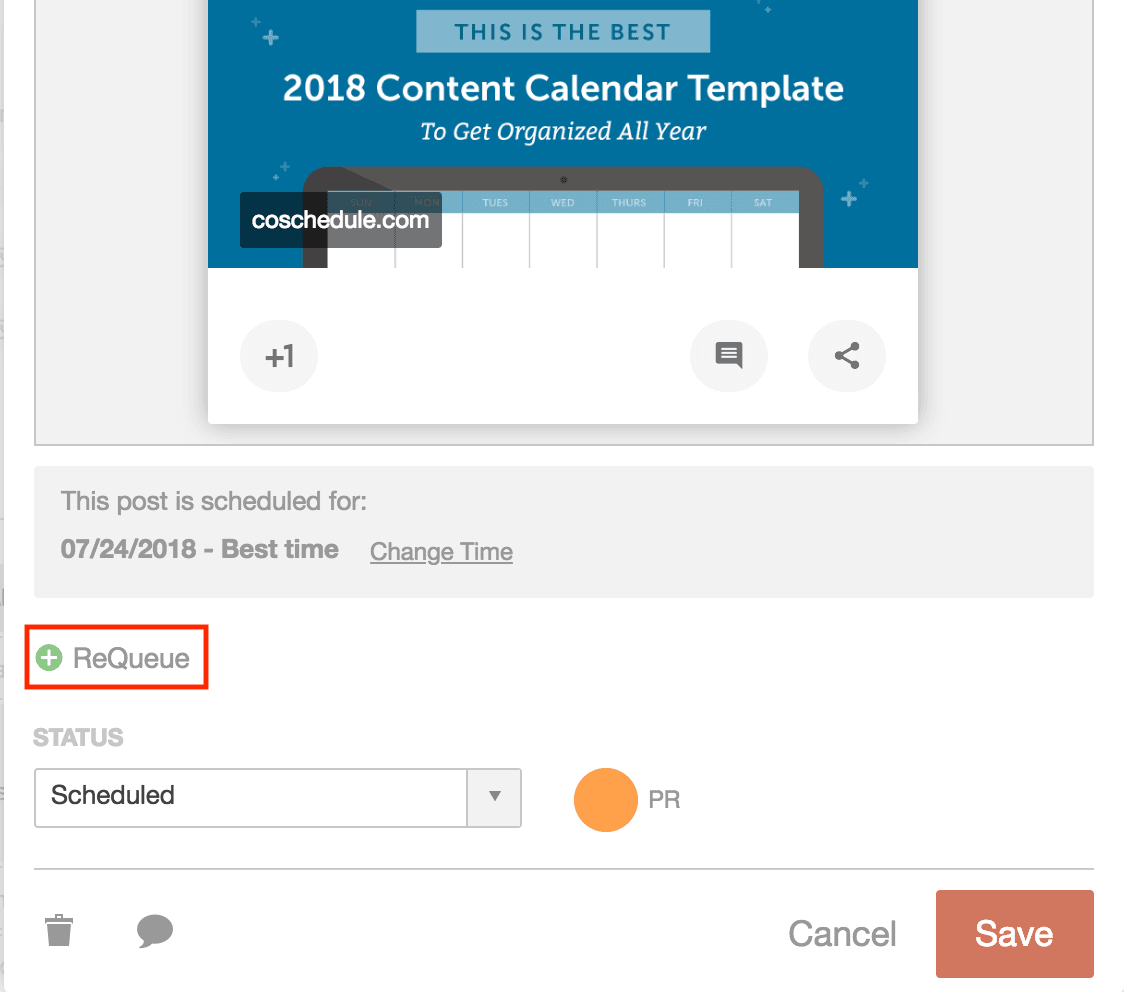
Task: Click the 07/24/2018 Best time text
Action: click(199, 549)
